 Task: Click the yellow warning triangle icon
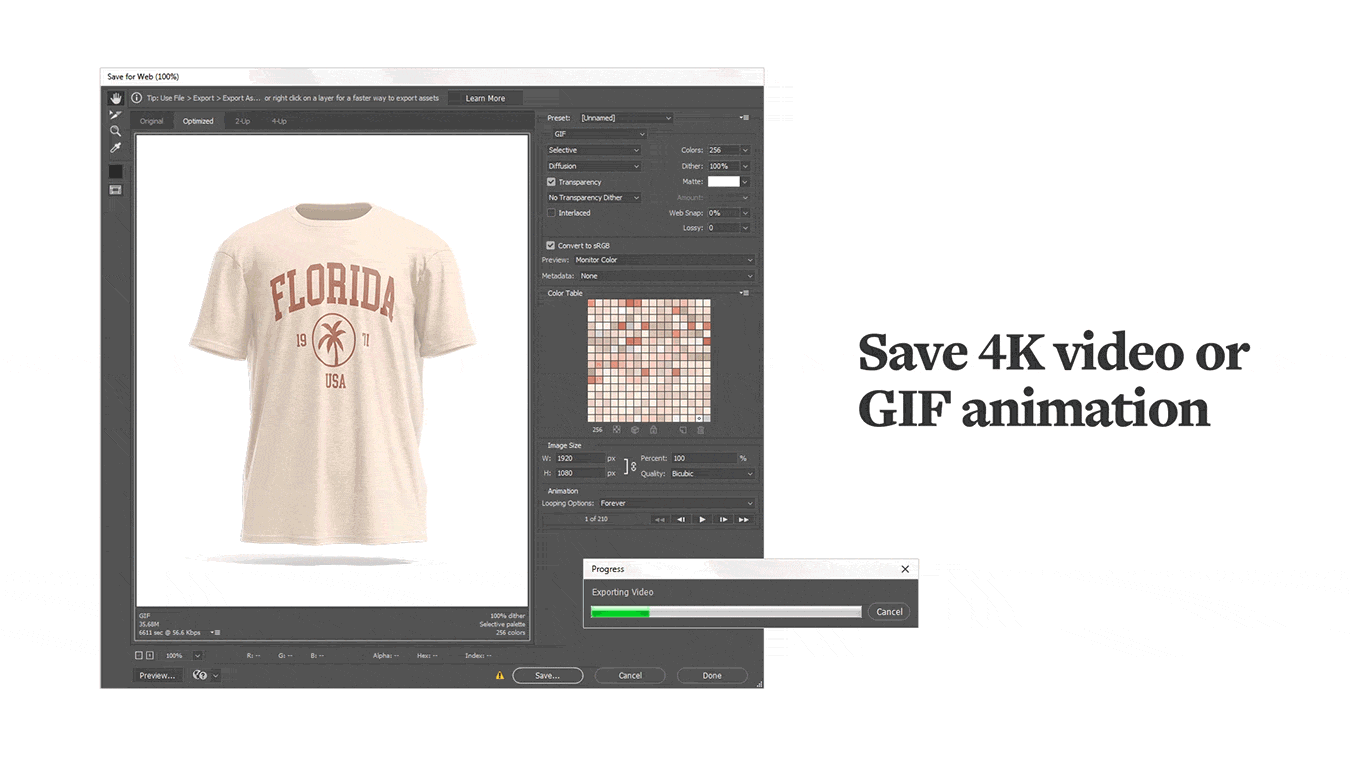coord(500,676)
